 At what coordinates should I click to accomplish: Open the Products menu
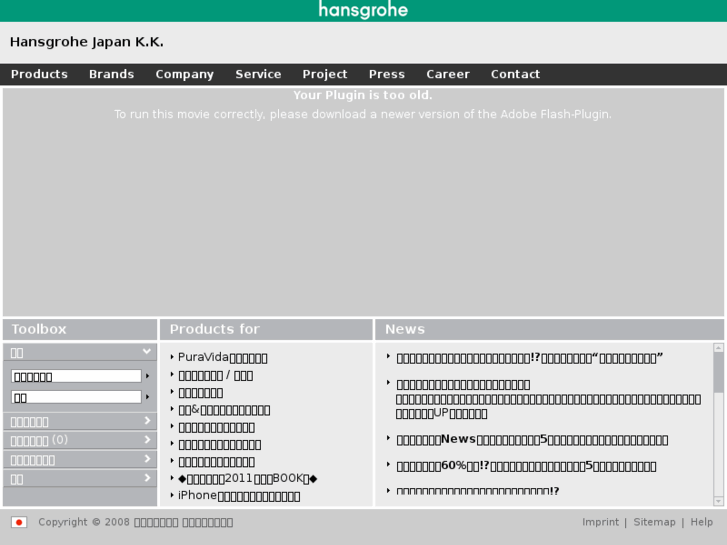coord(39,74)
